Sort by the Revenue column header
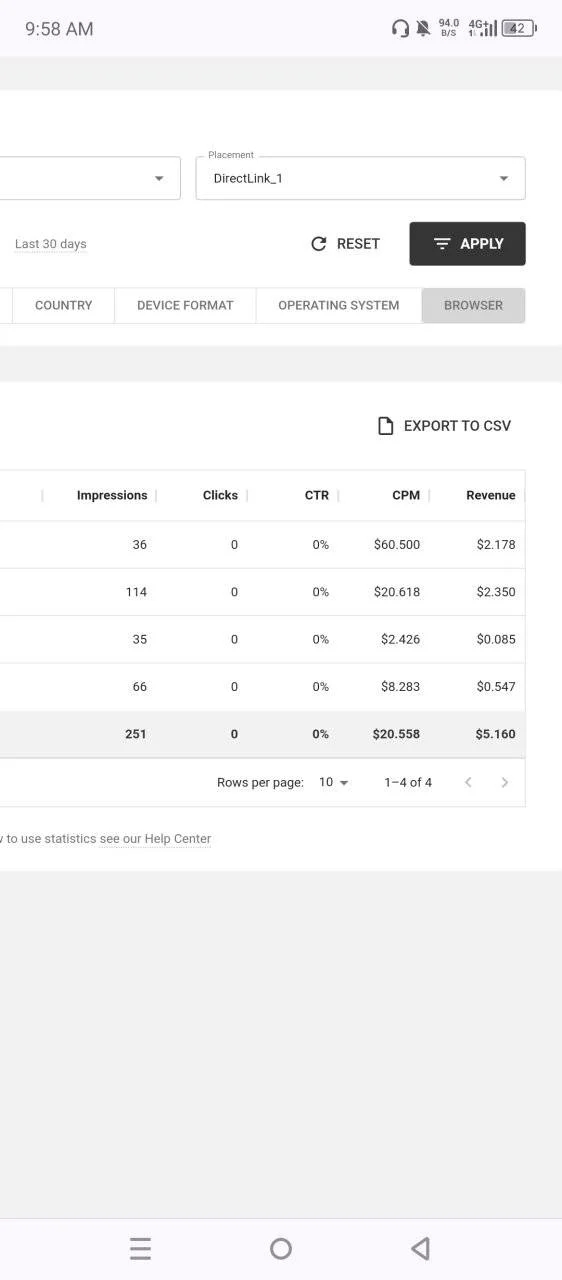This screenshot has height=1280, width=562. click(x=490, y=495)
